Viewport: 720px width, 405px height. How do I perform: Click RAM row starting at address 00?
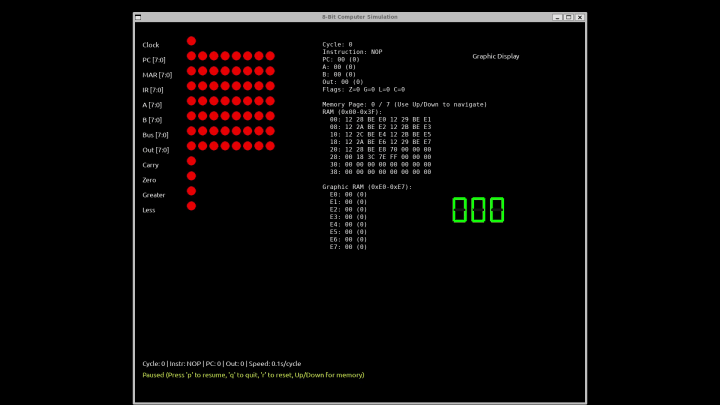[380, 119]
